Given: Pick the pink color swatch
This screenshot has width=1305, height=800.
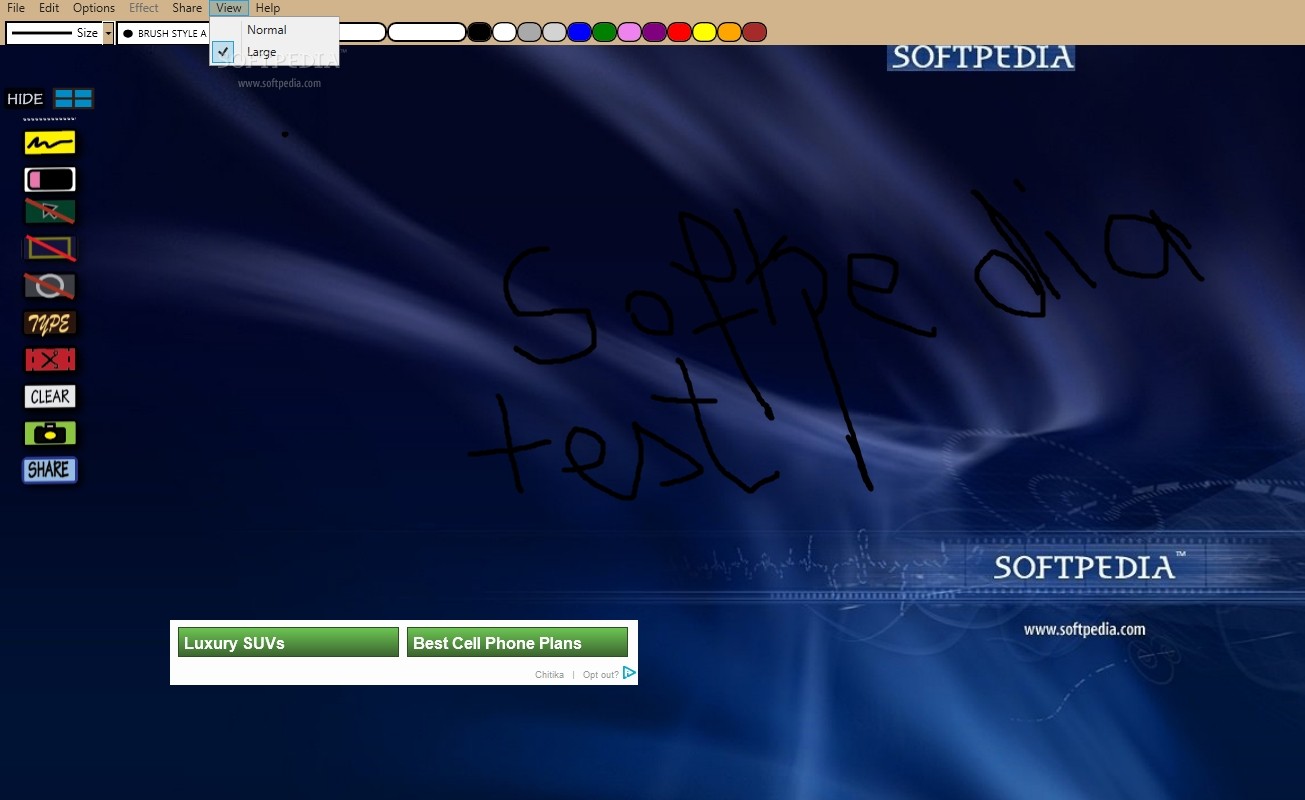Looking at the screenshot, I should pos(629,32).
